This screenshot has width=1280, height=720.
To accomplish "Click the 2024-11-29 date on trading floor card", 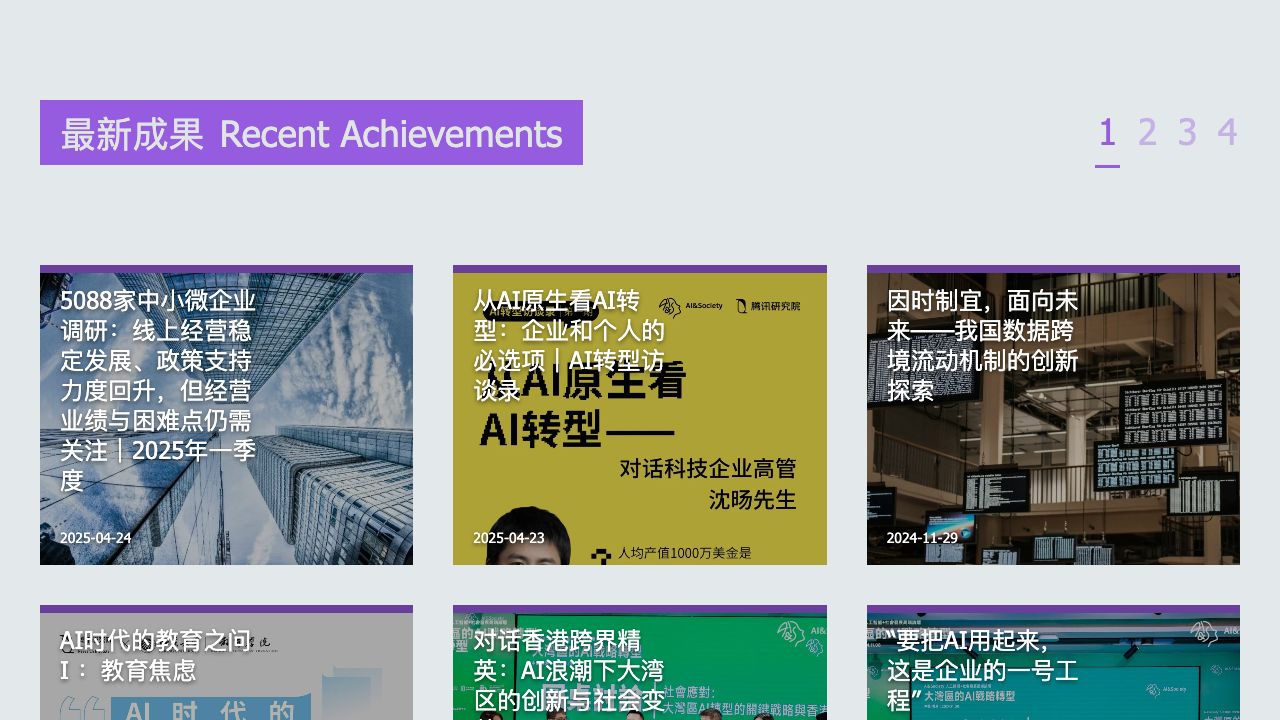I will 921,538.
